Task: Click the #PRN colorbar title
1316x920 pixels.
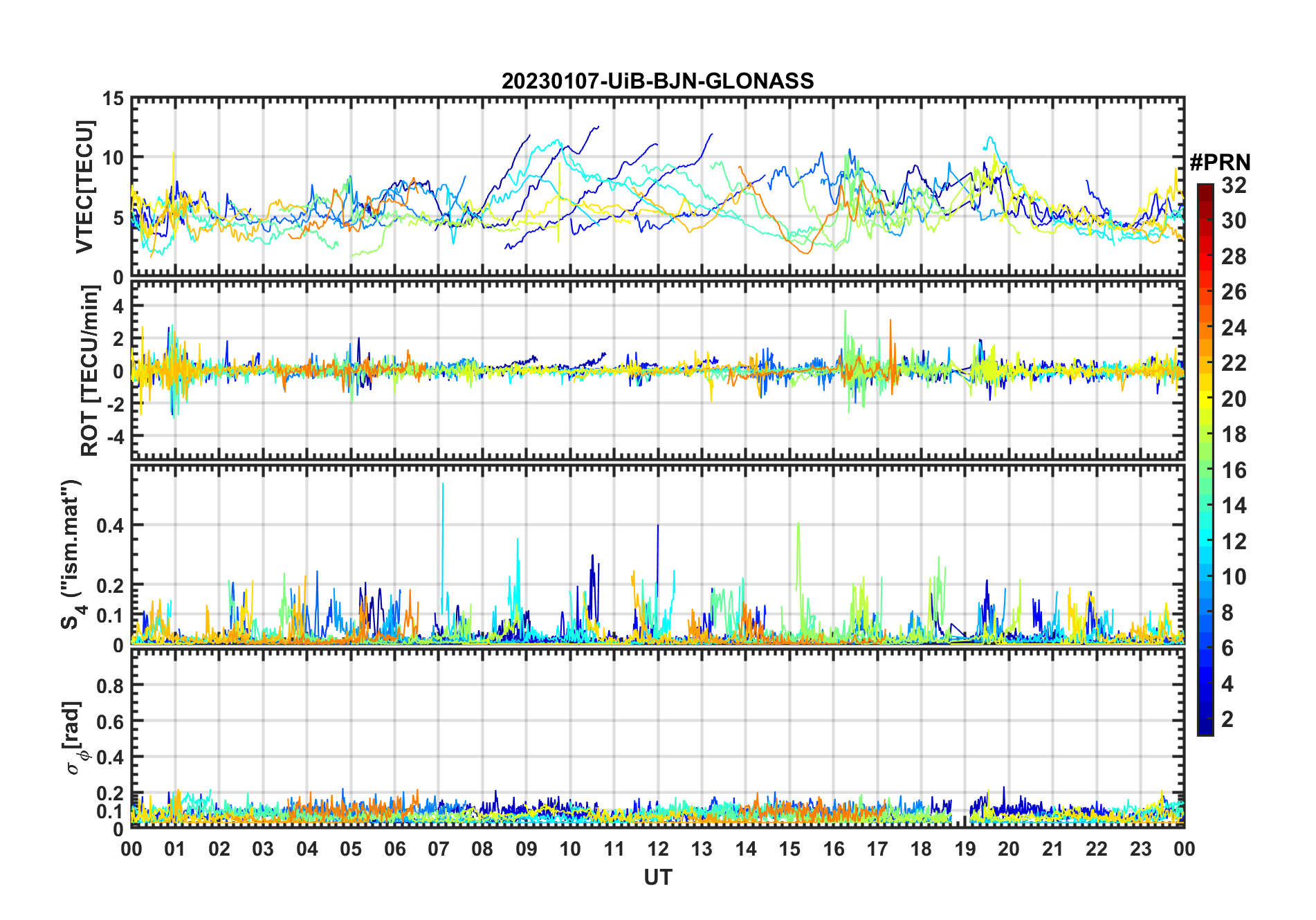Action: point(1220,163)
